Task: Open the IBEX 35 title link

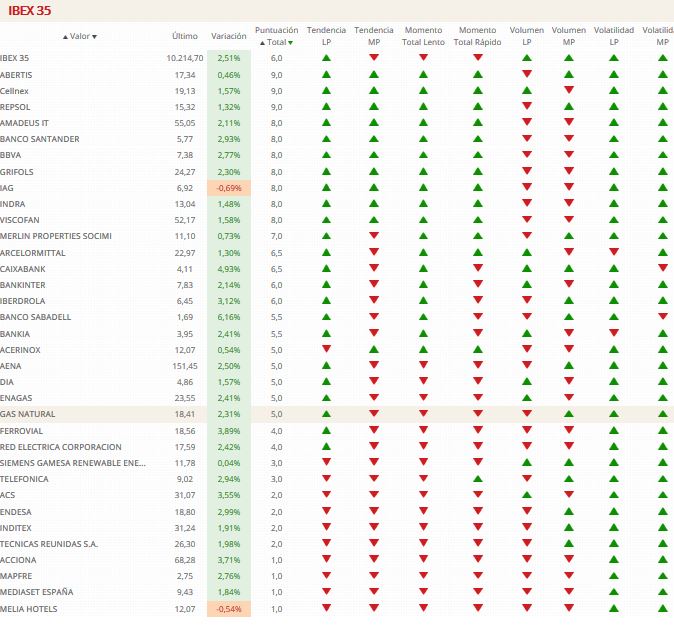Action: point(30,10)
